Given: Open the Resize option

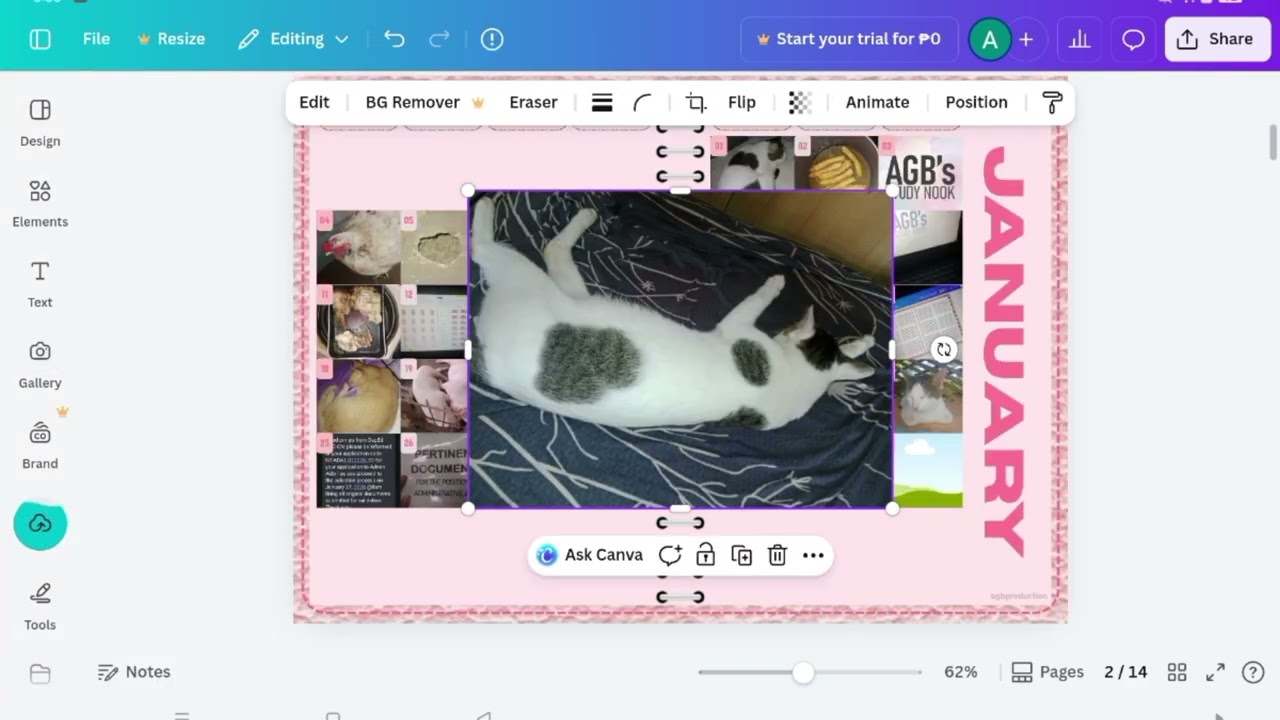Looking at the screenshot, I should (x=171, y=39).
